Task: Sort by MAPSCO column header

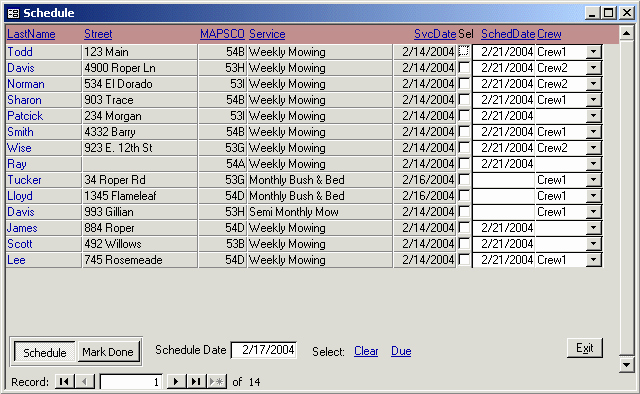Action: pyautogui.click(x=222, y=34)
